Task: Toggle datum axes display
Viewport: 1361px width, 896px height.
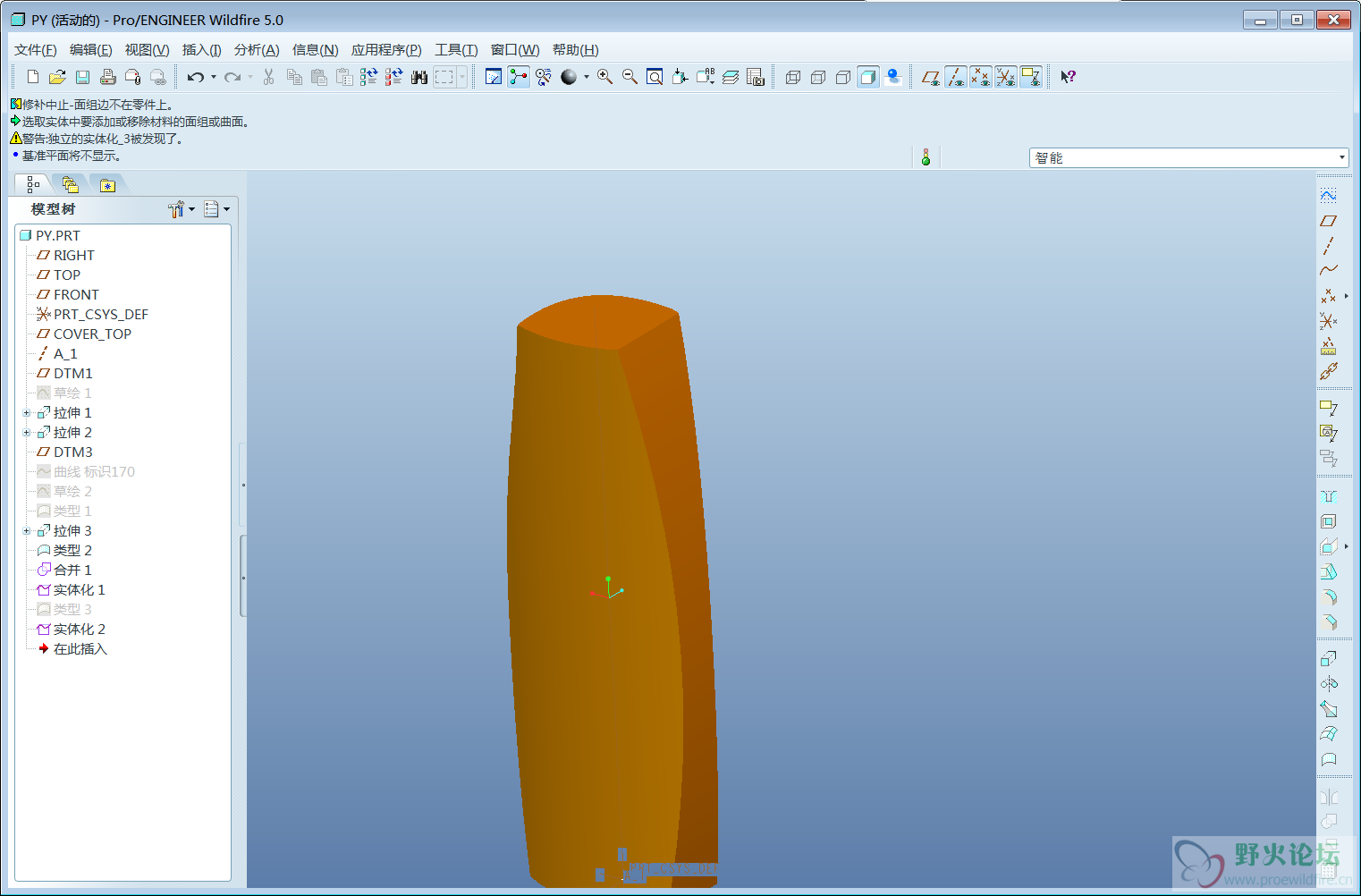Action: 956,77
